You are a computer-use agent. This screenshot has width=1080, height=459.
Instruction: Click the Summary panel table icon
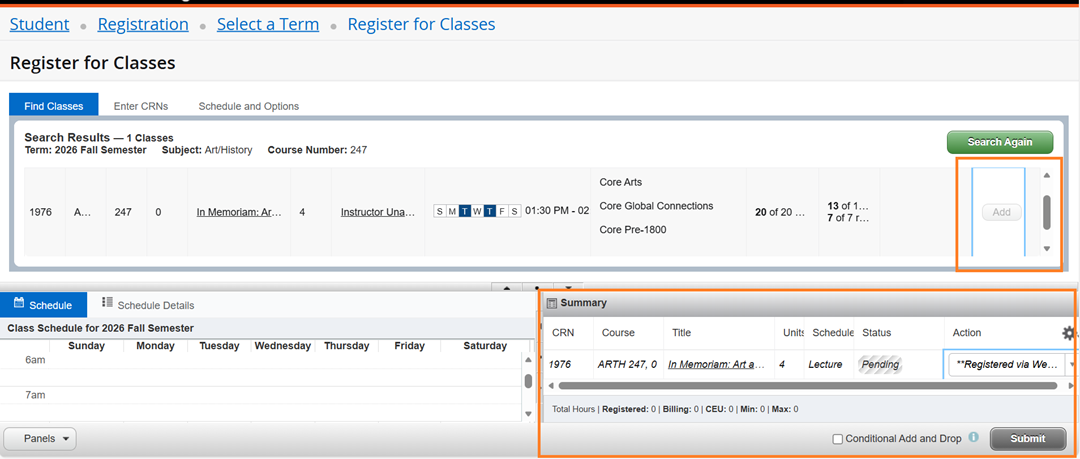tap(551, 303)
